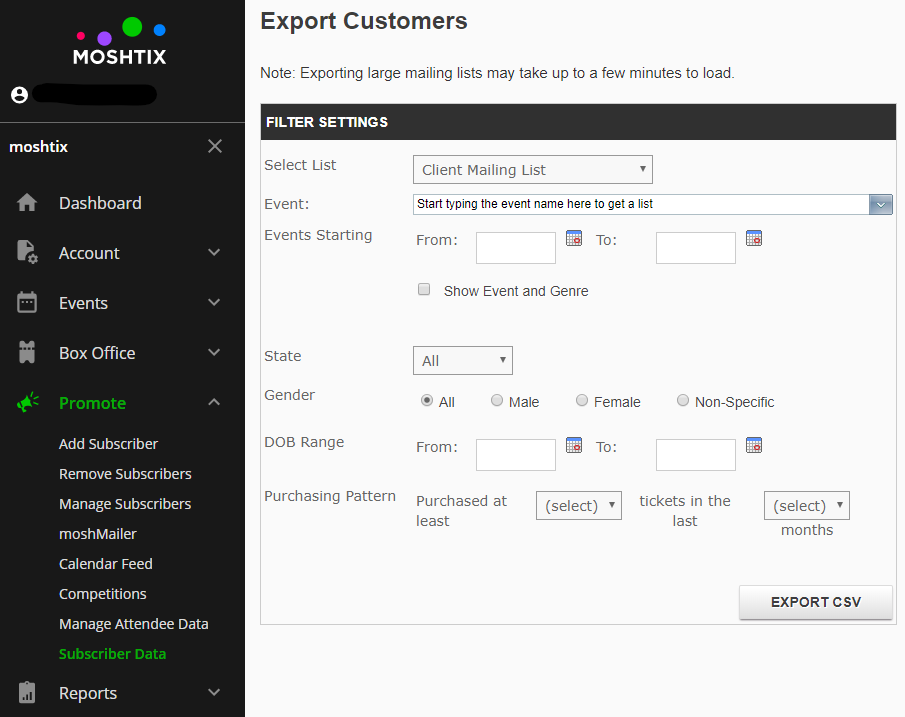Open the moshMailer link
Image resolution: width=905 pixels, height=717 pixels.
click(x=98, y=534)
